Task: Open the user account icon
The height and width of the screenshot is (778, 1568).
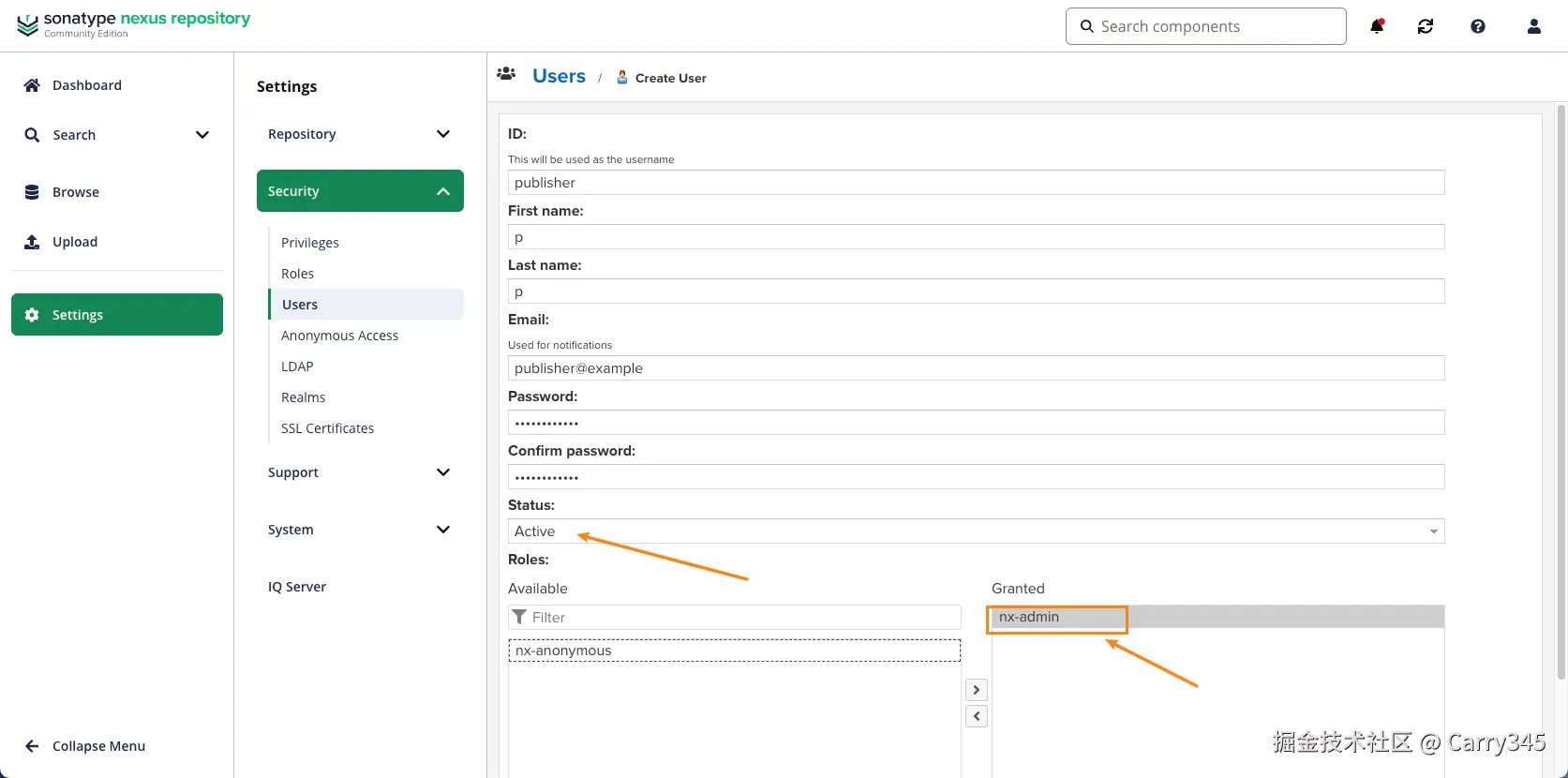Action: (x=1534, y=26)
